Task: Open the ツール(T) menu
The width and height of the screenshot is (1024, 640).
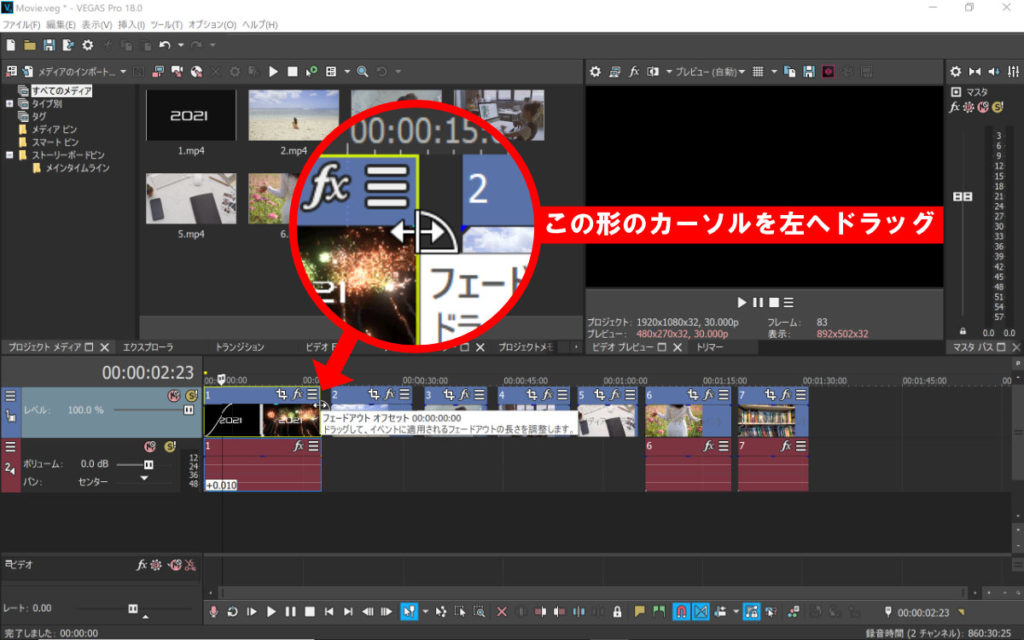Action: coord(165,24)
